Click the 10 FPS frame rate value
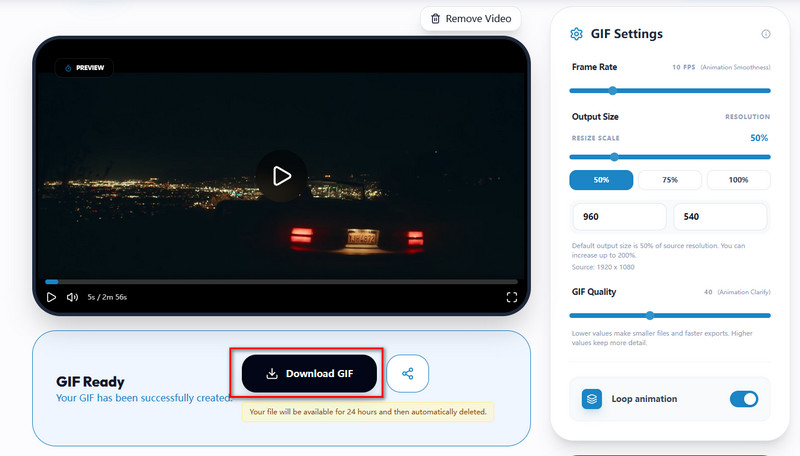Viewport: 800px width, 456px height. tap(684, 67)
